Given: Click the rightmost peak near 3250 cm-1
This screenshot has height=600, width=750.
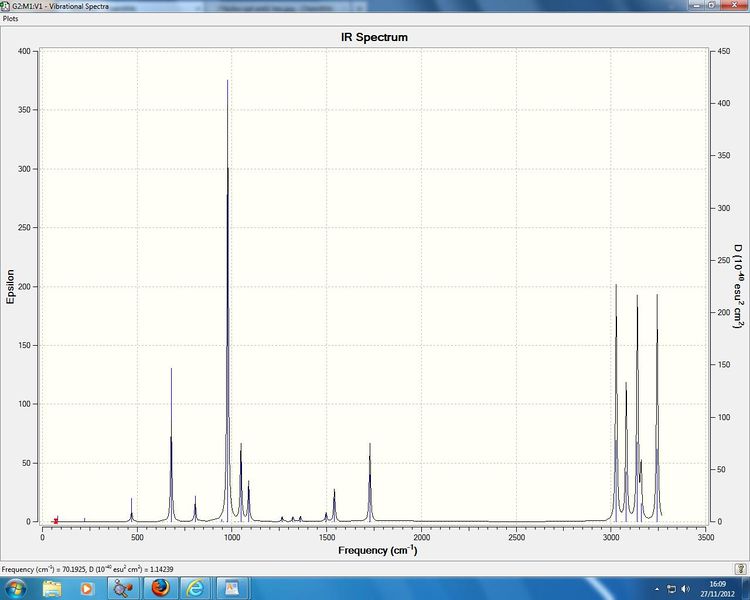Looking at the screenshot, I should (657, 407).
